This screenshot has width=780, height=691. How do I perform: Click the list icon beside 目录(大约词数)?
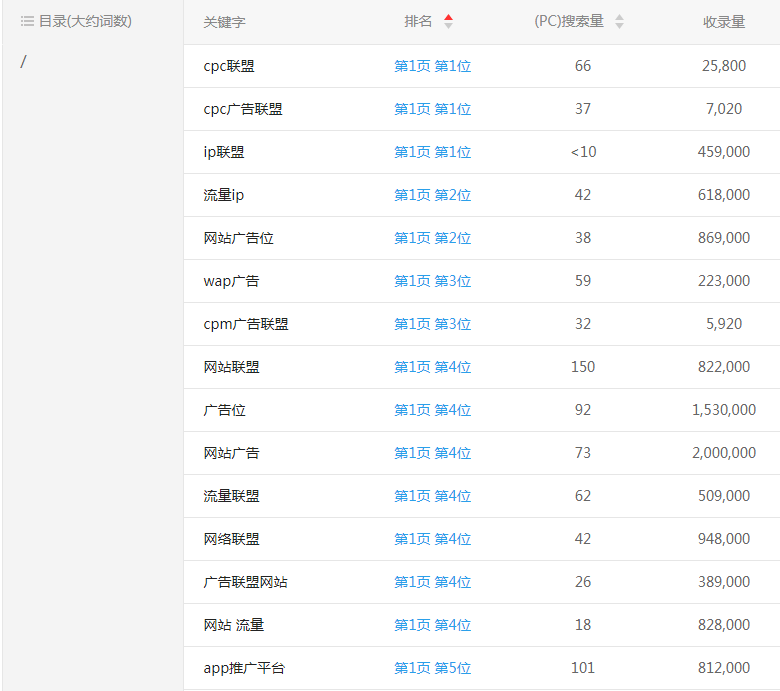pos(27,21)
